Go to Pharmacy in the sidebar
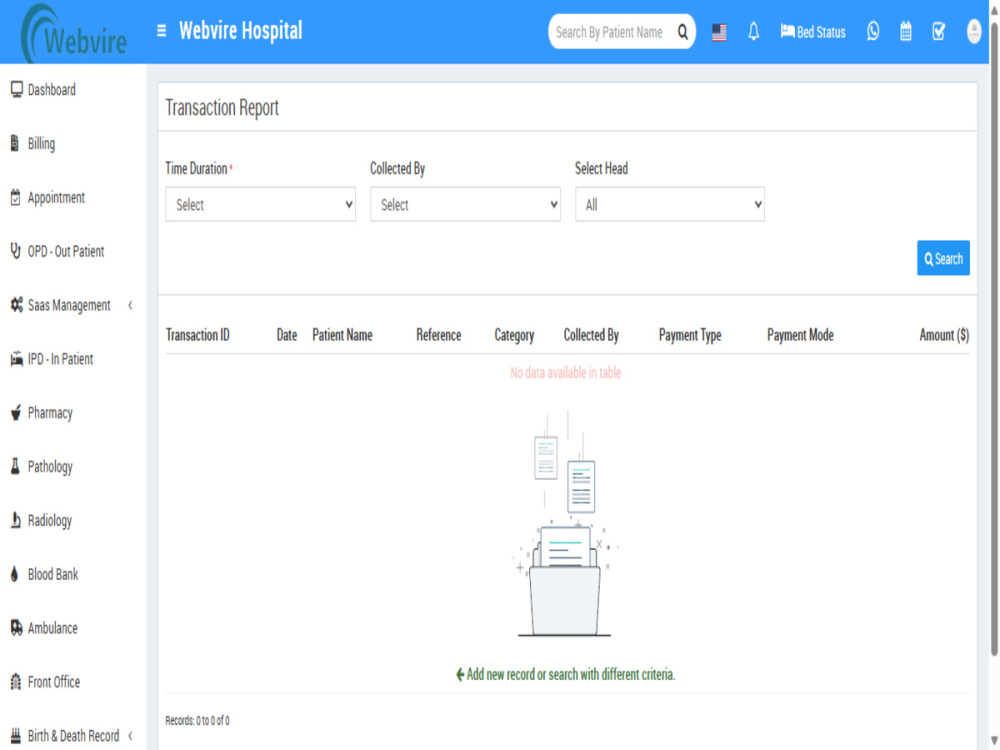 [50, 413]
